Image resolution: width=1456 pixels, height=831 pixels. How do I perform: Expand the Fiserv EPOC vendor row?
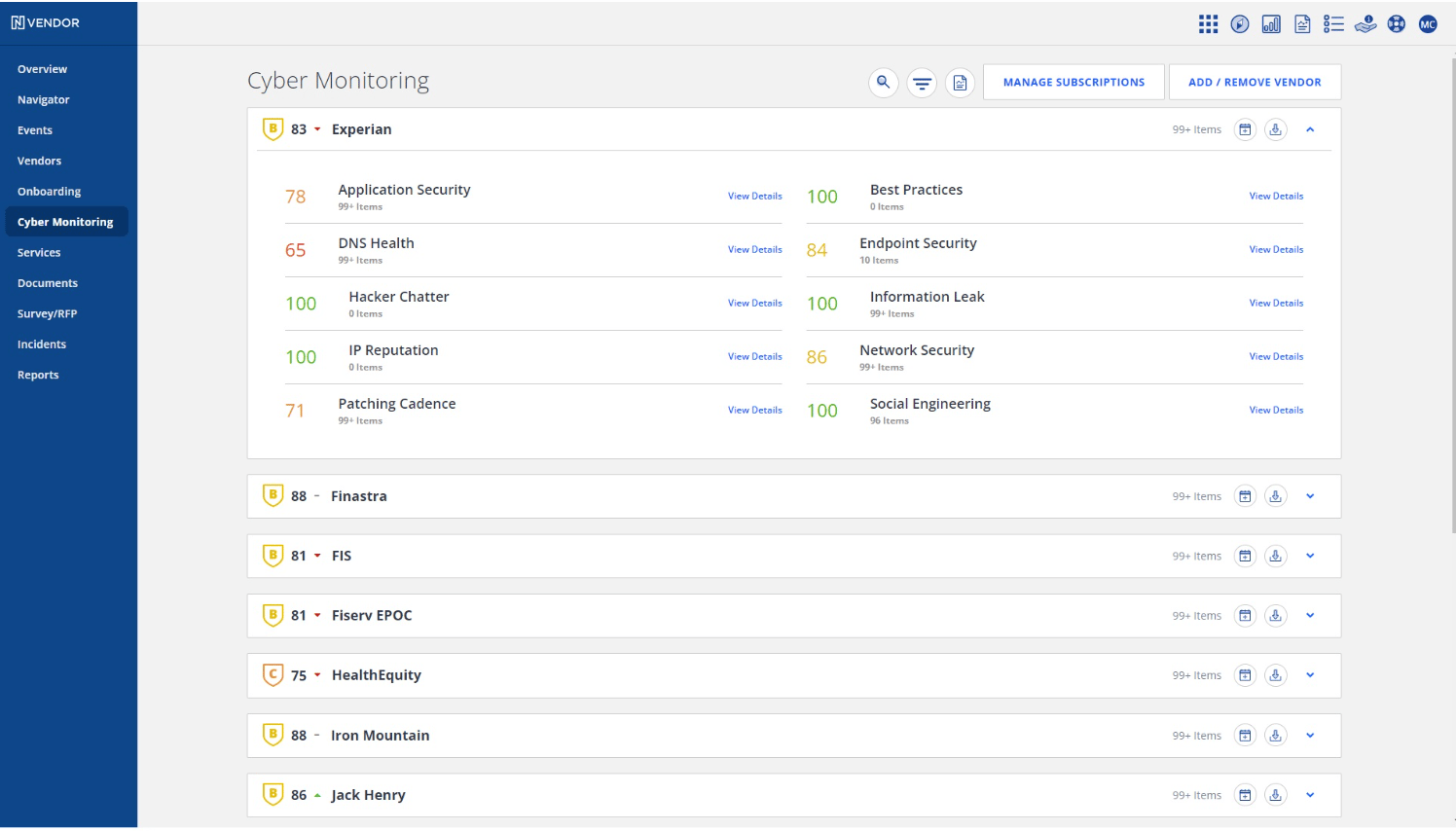tap(1310, 615)
